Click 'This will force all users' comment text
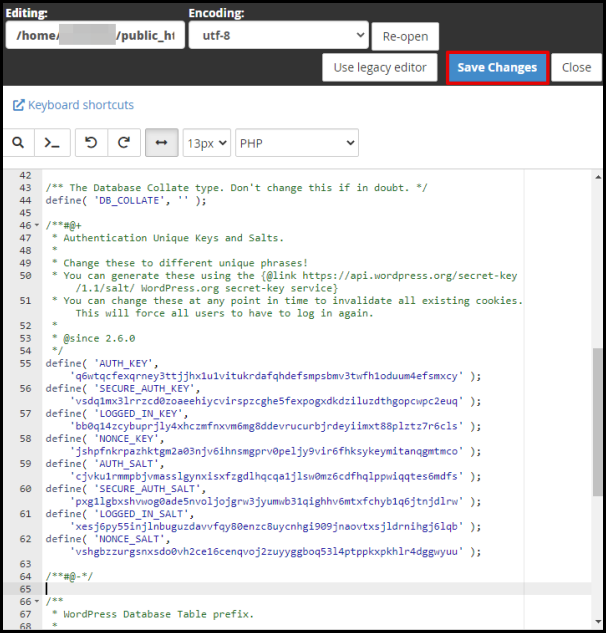606x633 pixels. (x=224, y=313)
